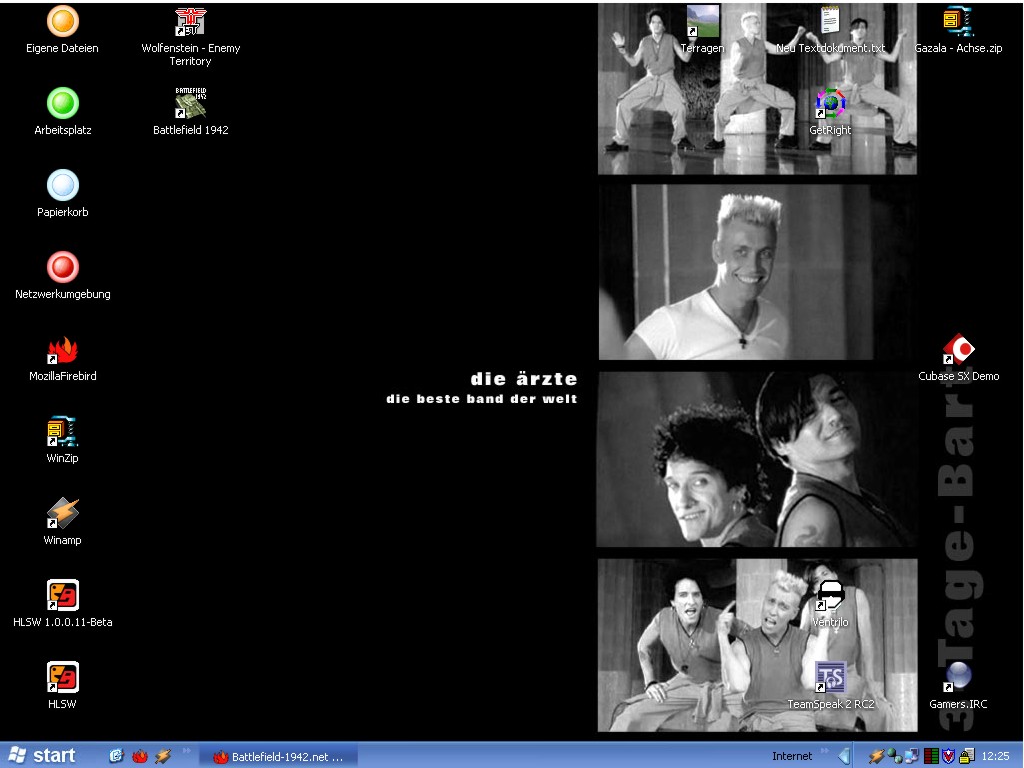Click the Internet toolbar label on the taskbar
The width and height of the screenshot is (1024, 768).
792,756
